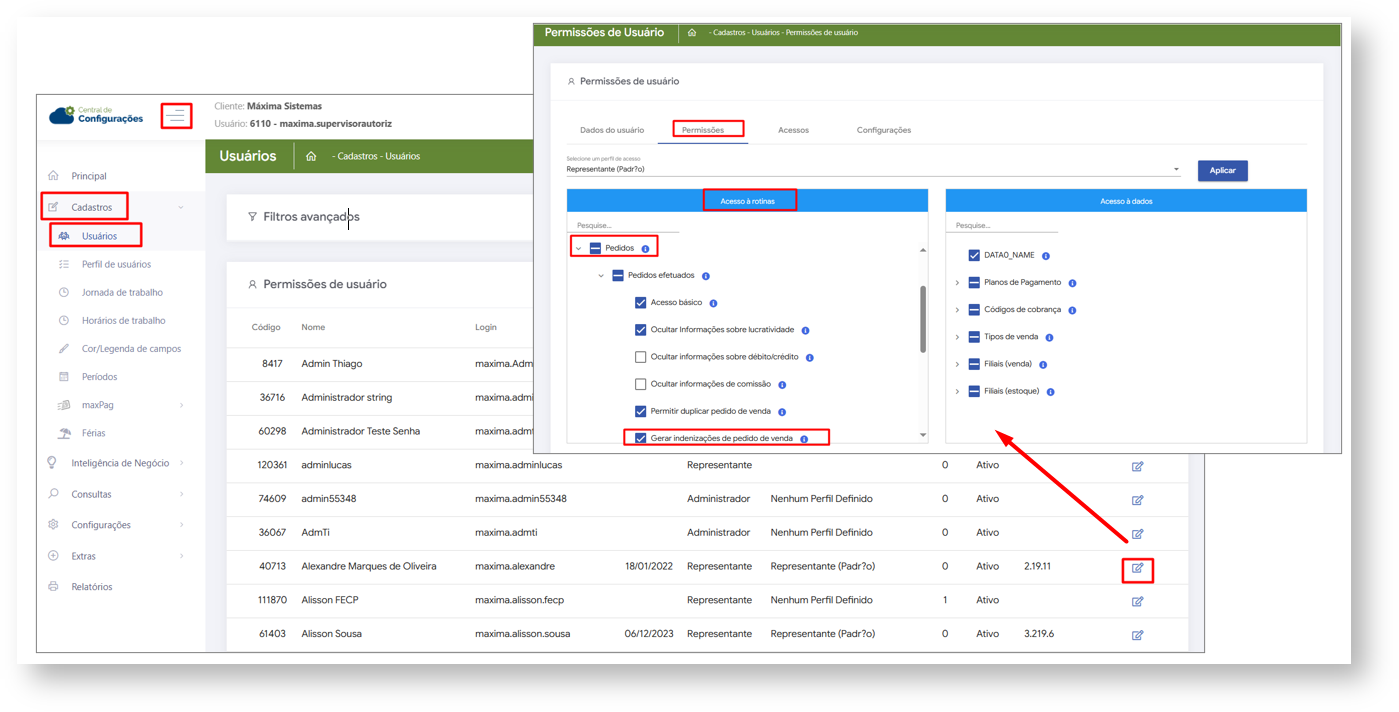The height and width of the screenshot is (712, 1399).
Task: Click edit icon for Alisson Sousa row
Action: tap(1137, 635)
